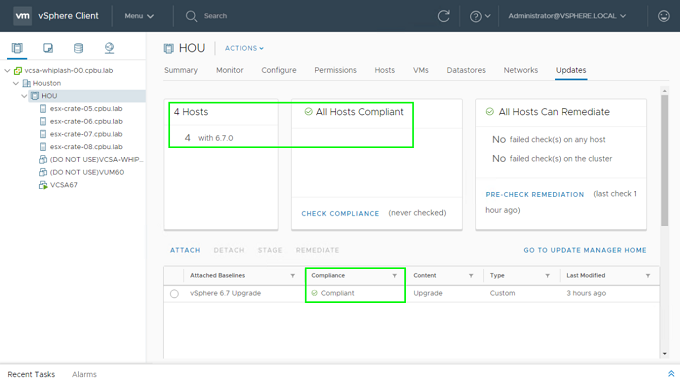Open the Hosts tab
The image size is (680, 382).
click(x=385, y=70)
